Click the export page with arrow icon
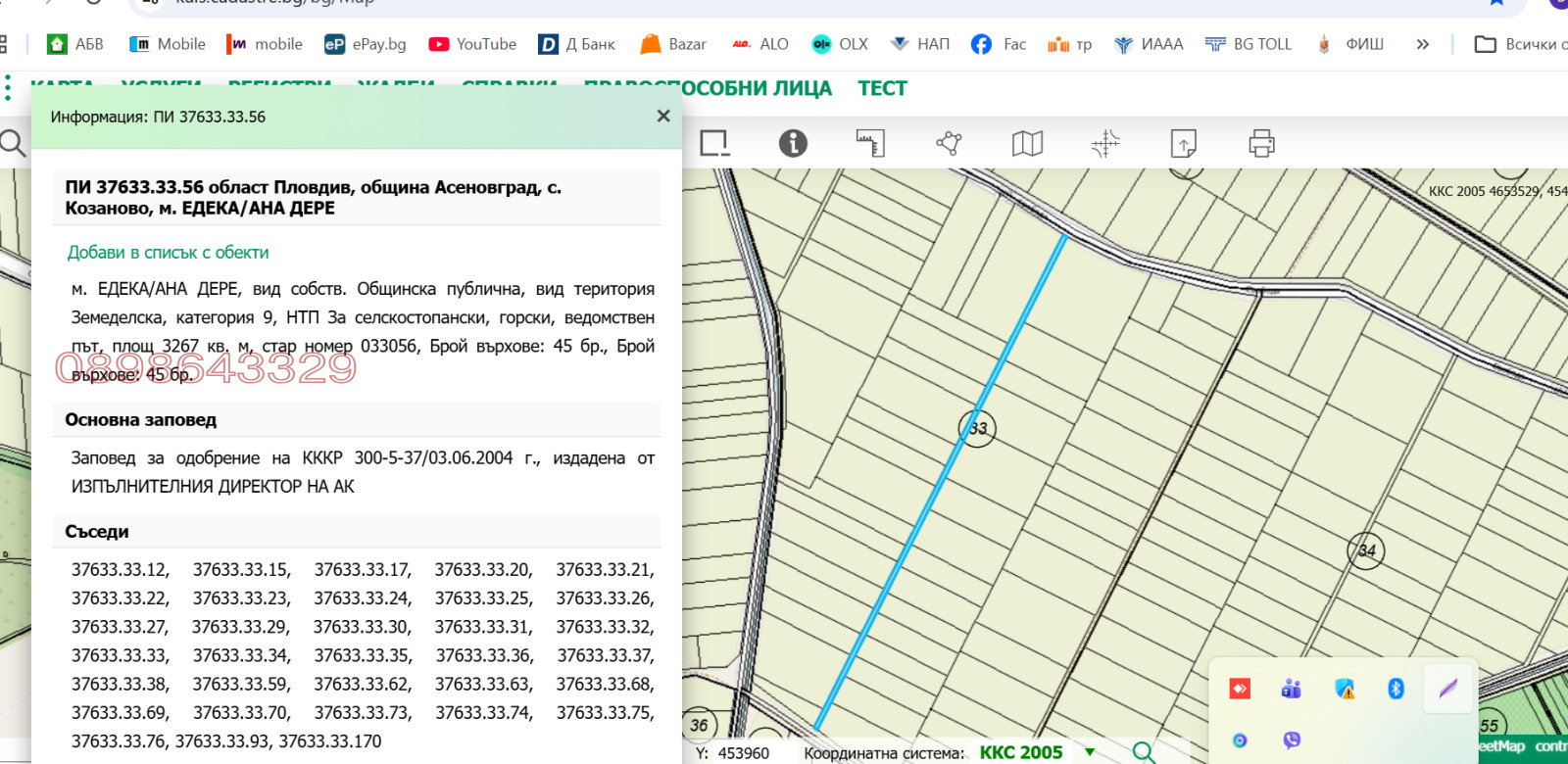Viewport: 1568px width, 764px height. click(1184, 144)
